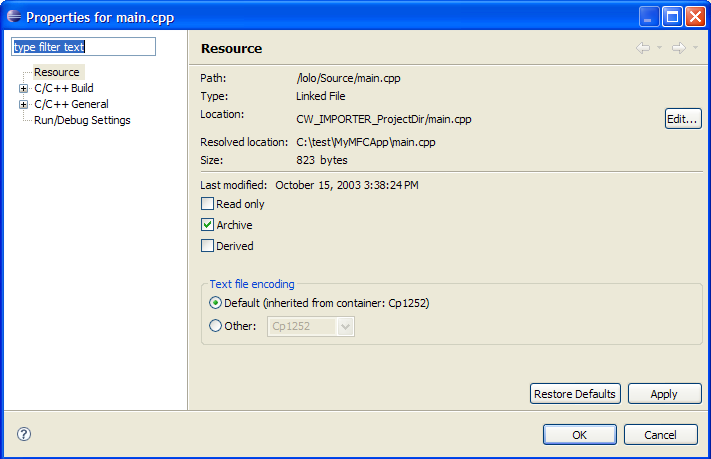Select Run/Debug Settings in the tree
Viewport: 711px width, 459px height.
point(82,120)
